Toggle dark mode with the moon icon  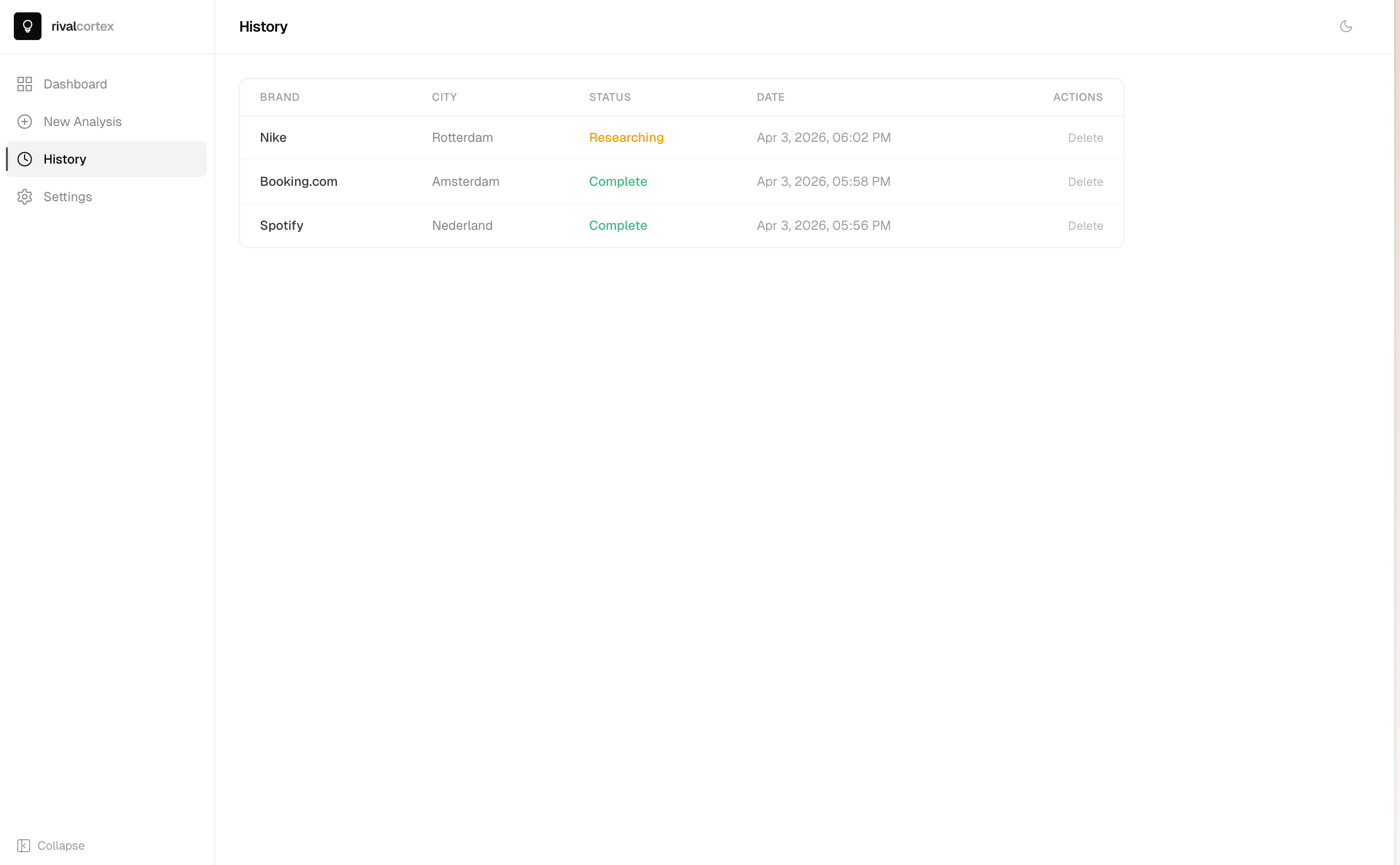pyautogui.click(x=1346, y=26)
